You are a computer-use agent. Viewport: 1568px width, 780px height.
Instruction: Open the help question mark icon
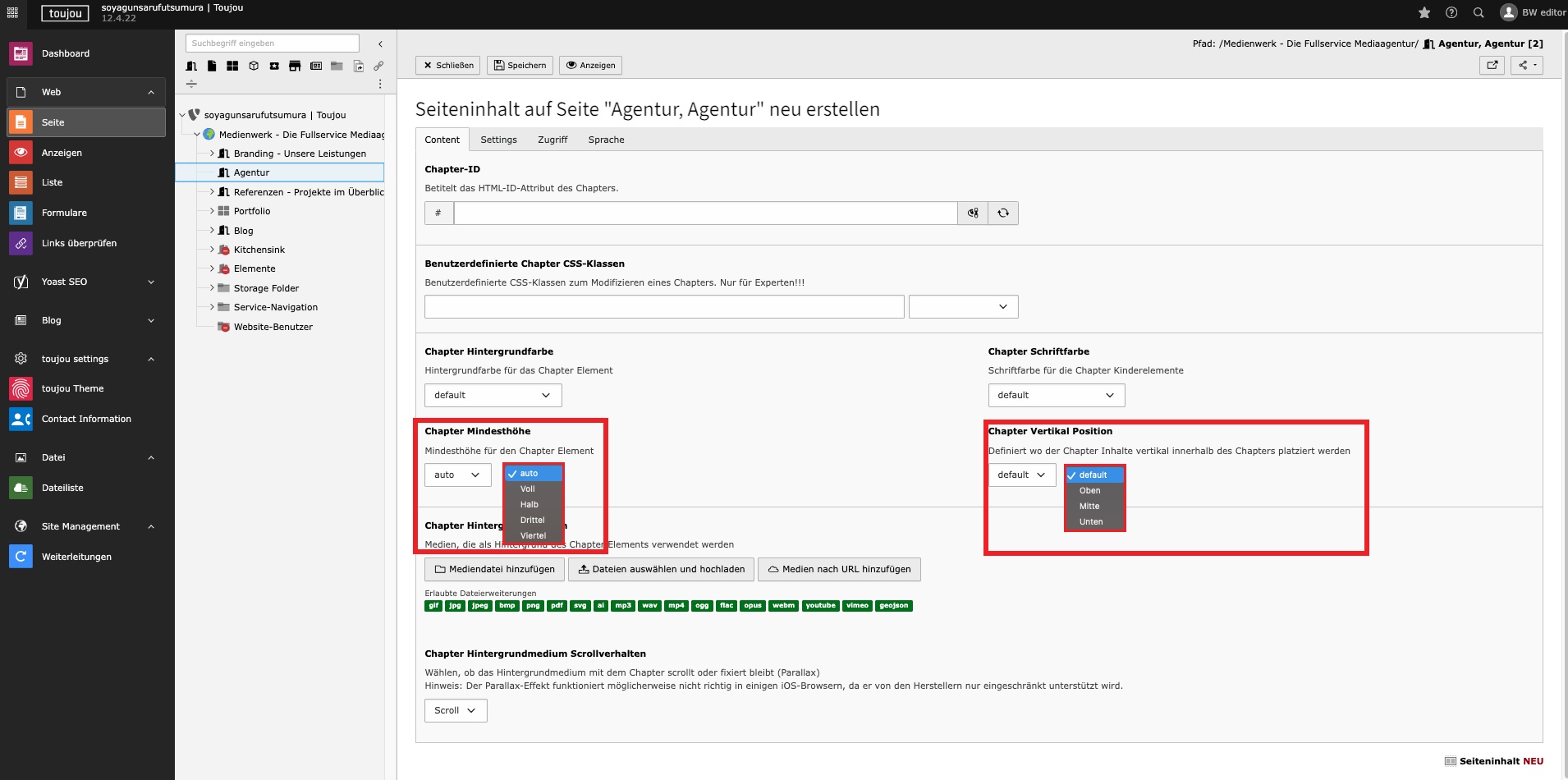(x=1451, y=12)
